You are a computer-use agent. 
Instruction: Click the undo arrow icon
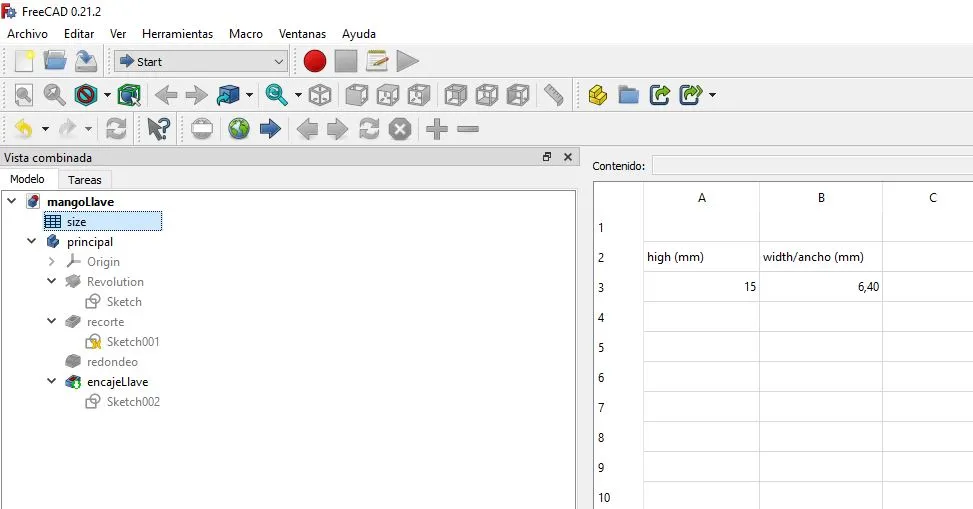(24, 129)
